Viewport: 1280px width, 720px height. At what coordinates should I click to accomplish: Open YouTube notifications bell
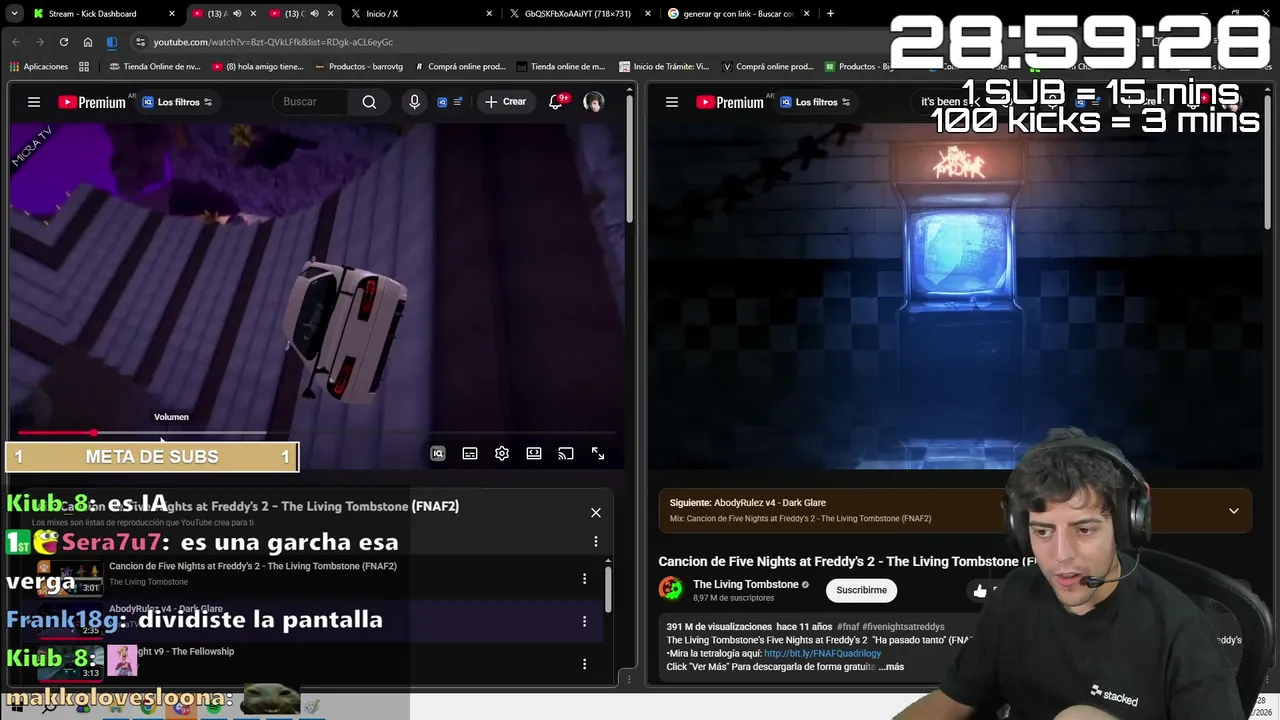pos(556,102)
